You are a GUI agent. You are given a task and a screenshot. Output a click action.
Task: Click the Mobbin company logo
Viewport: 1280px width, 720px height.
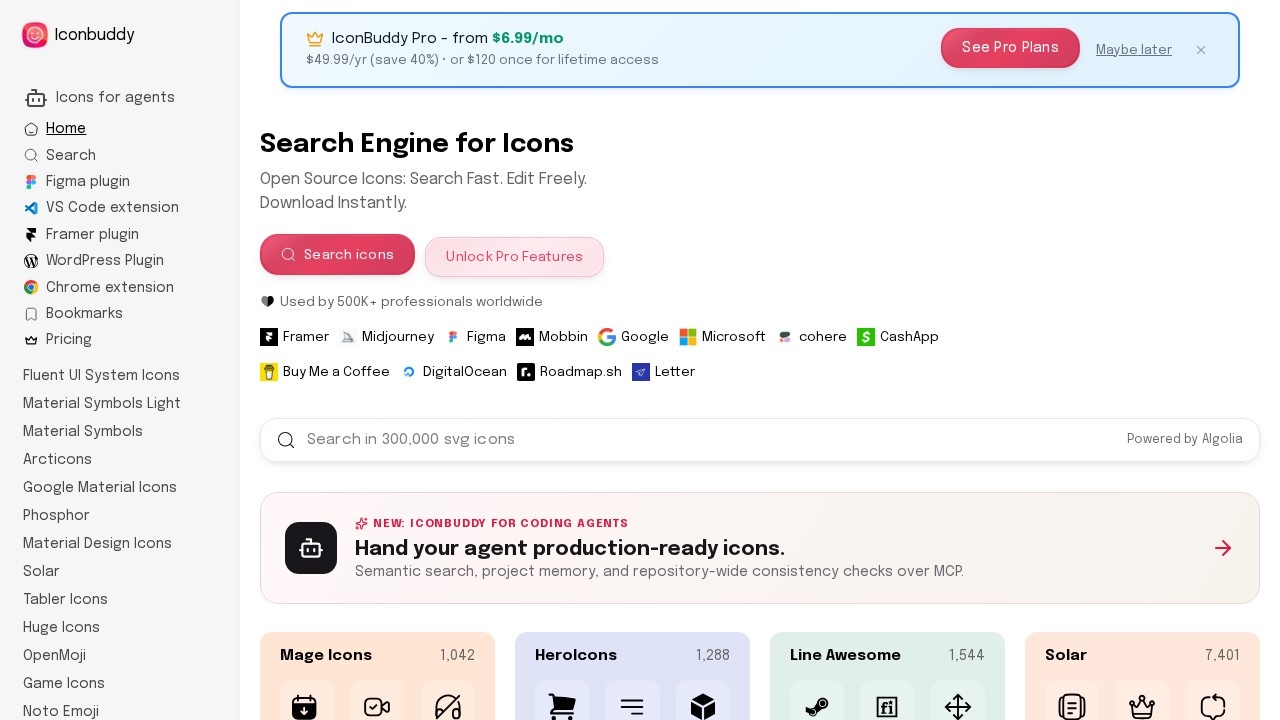click(x=525, y=337)
